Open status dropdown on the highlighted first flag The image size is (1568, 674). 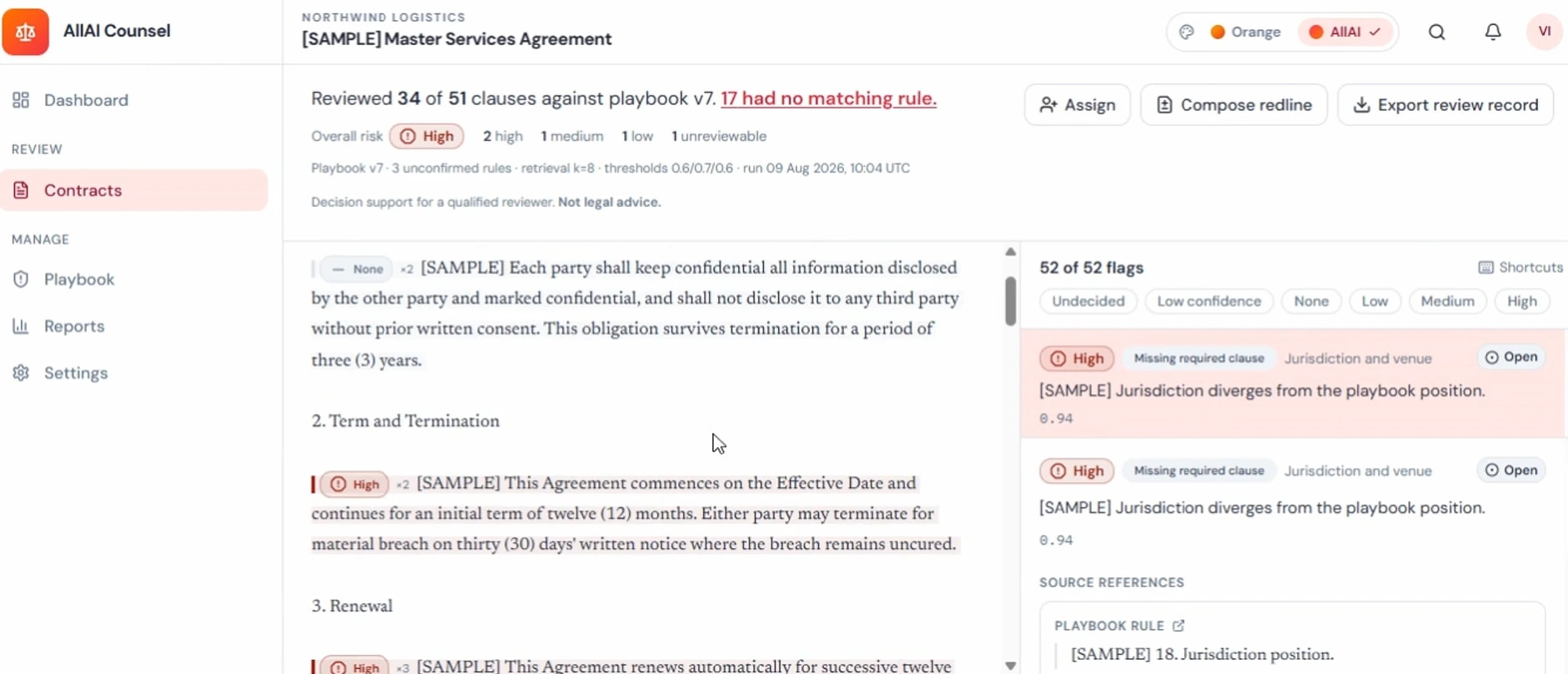(1511, 357)
